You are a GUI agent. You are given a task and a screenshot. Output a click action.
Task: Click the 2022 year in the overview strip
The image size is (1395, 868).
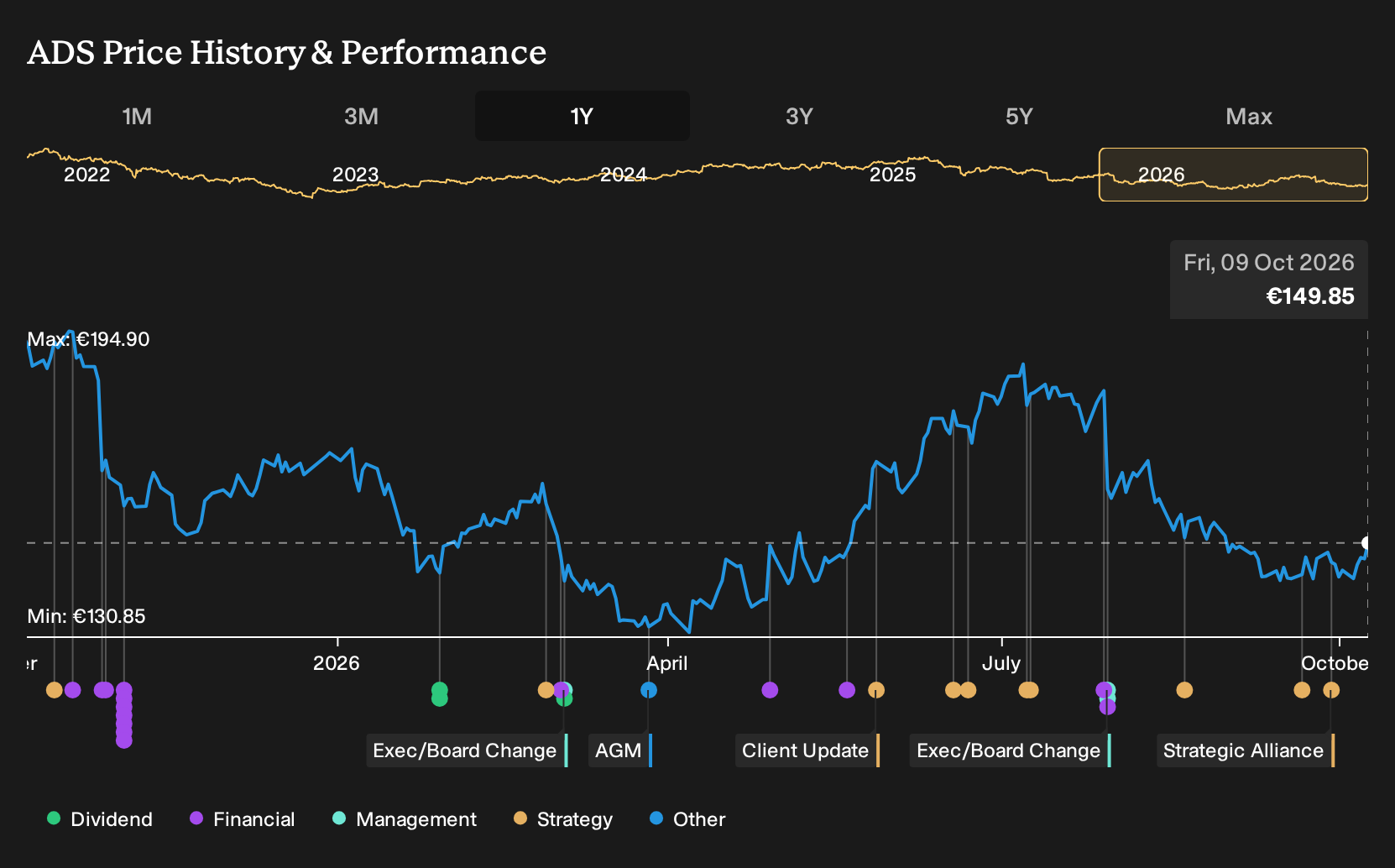point(87,175)
